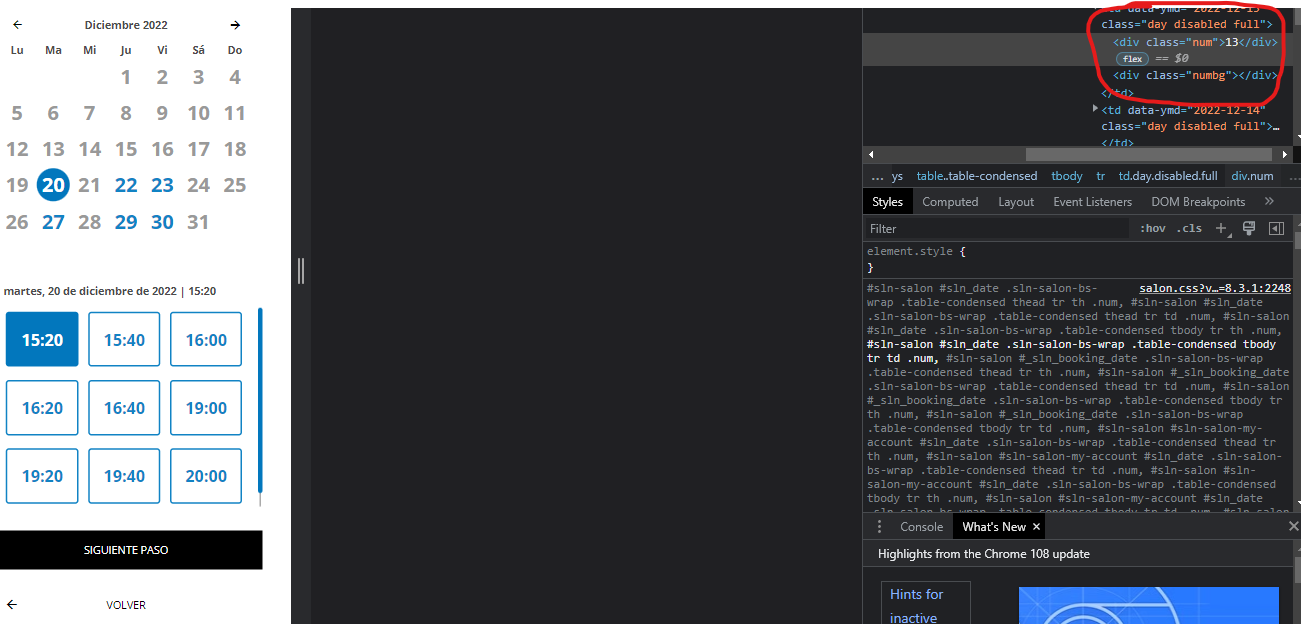Toggle computed styles sidebar pane icon
The image size is (1301, 624).
pyautogui.click(x=1276, y=228)
